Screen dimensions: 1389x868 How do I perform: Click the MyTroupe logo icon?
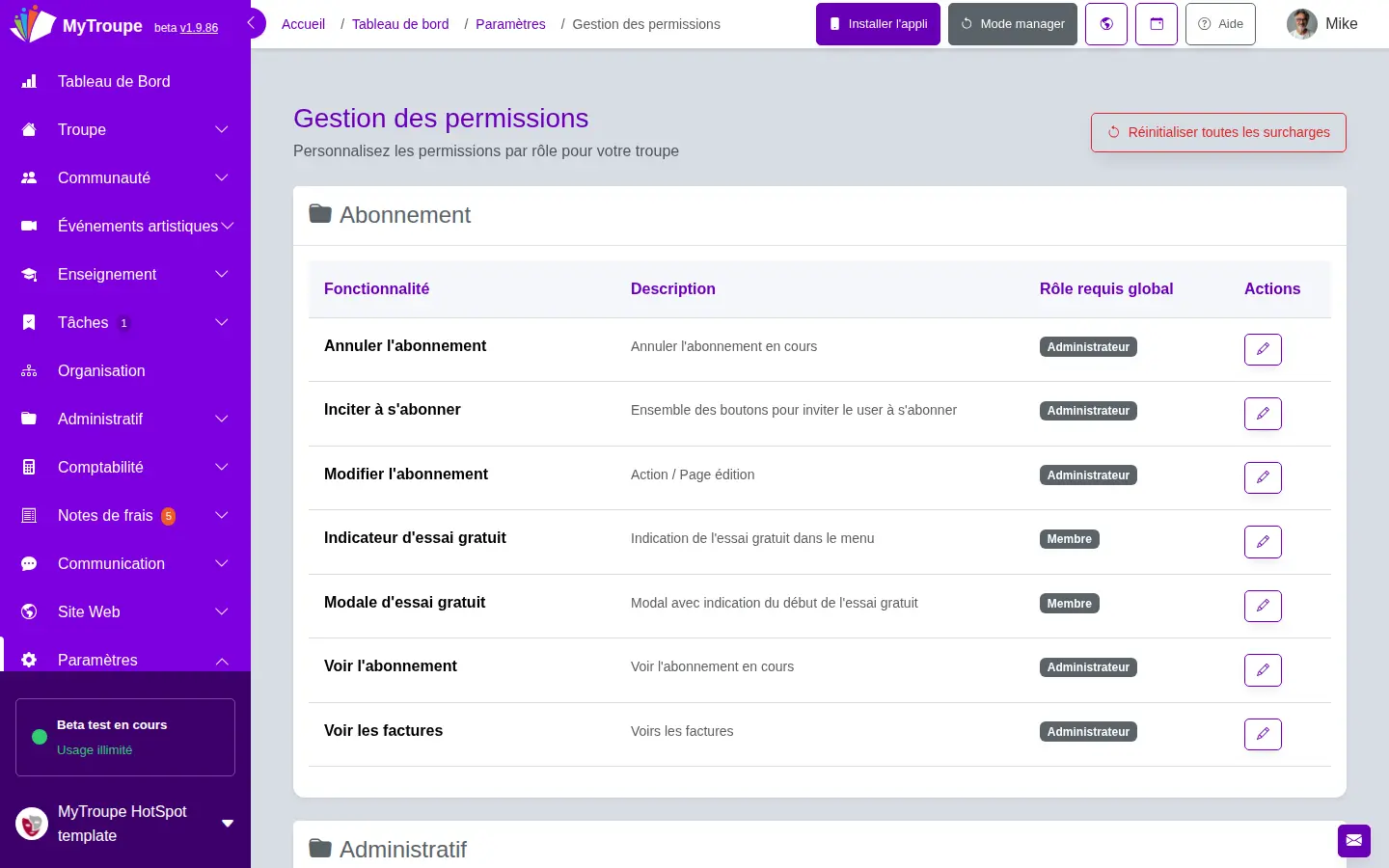pos(33,24)
